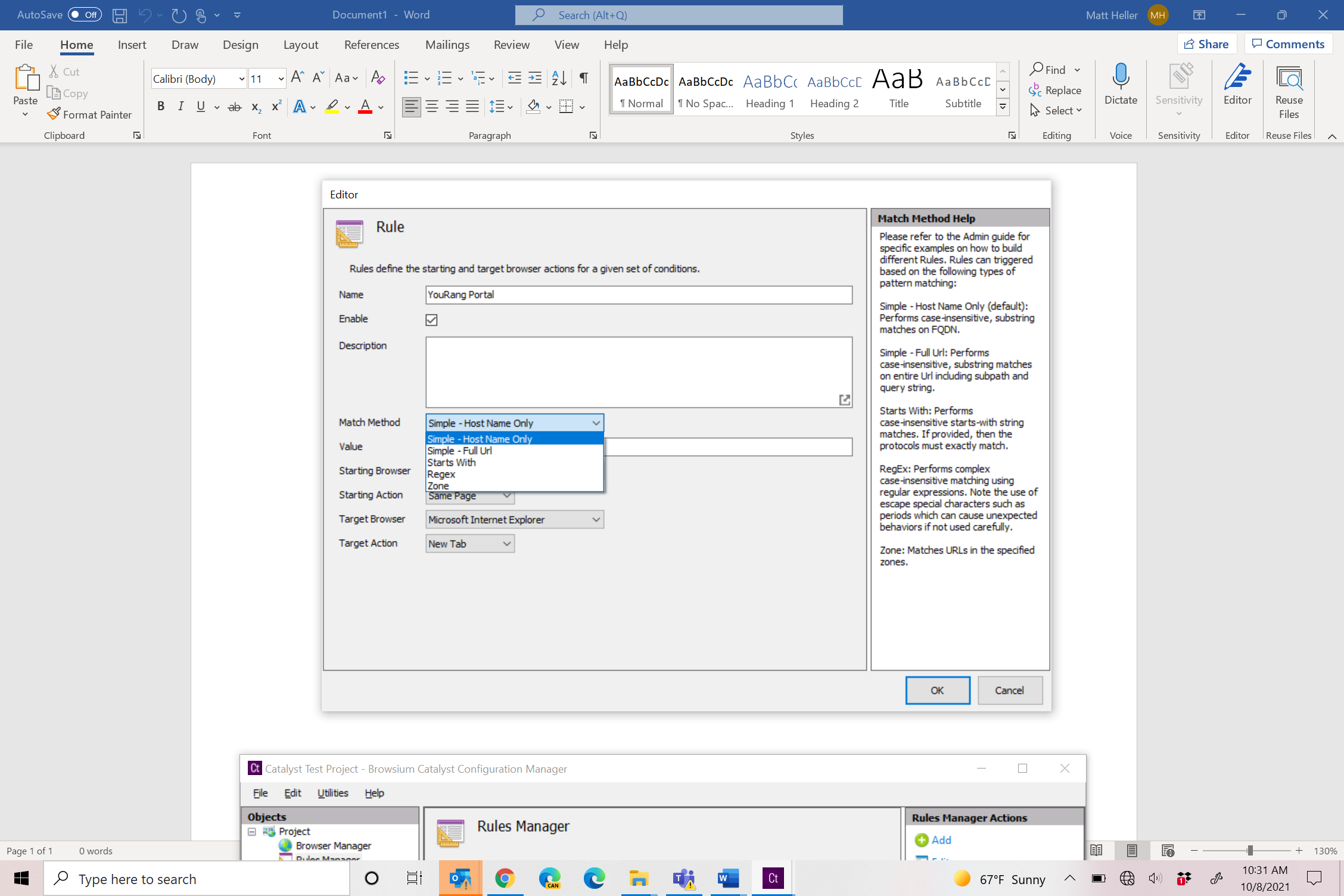Open the Editor pen icon
The image size is (1344, 896).
1237,77
